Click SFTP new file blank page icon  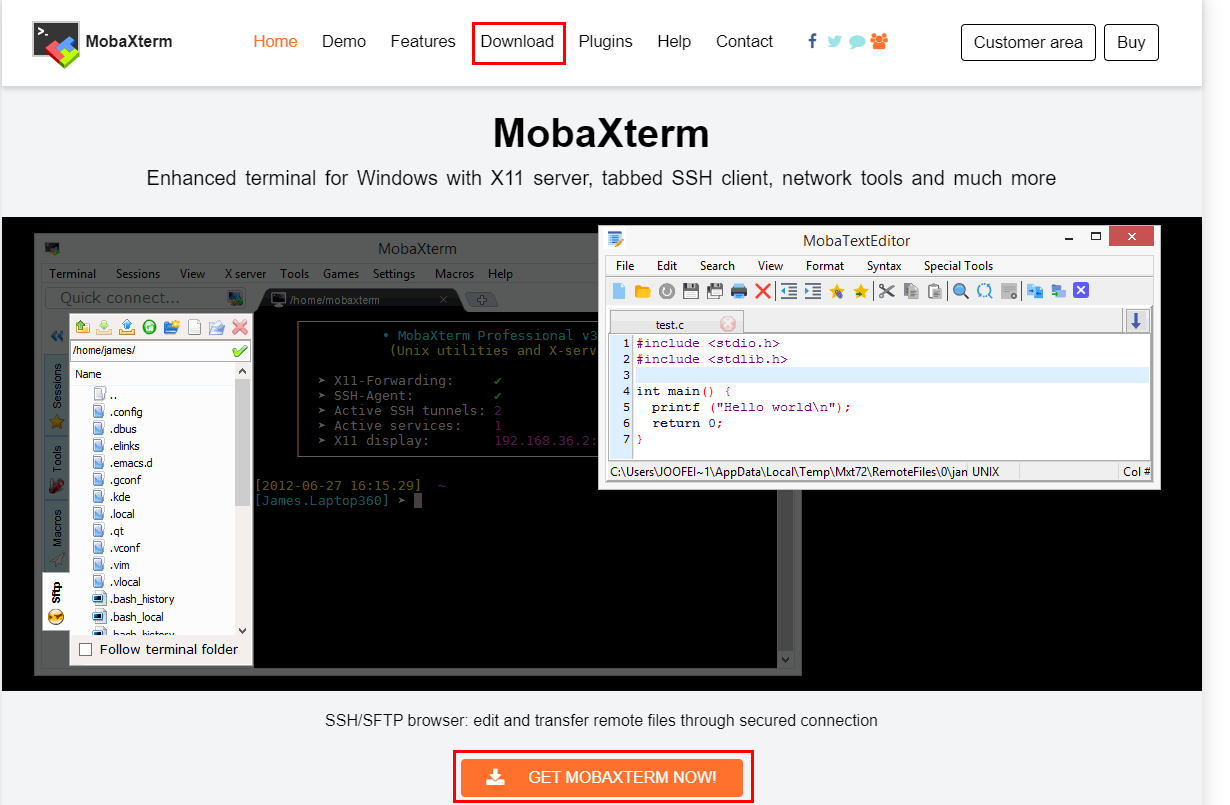point(195,326)
